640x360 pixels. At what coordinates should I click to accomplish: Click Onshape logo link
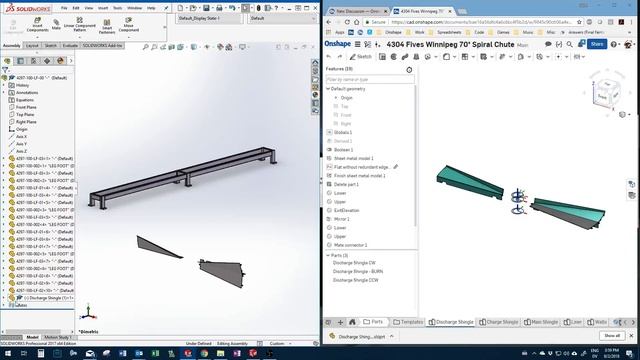[x=338, y=44]
